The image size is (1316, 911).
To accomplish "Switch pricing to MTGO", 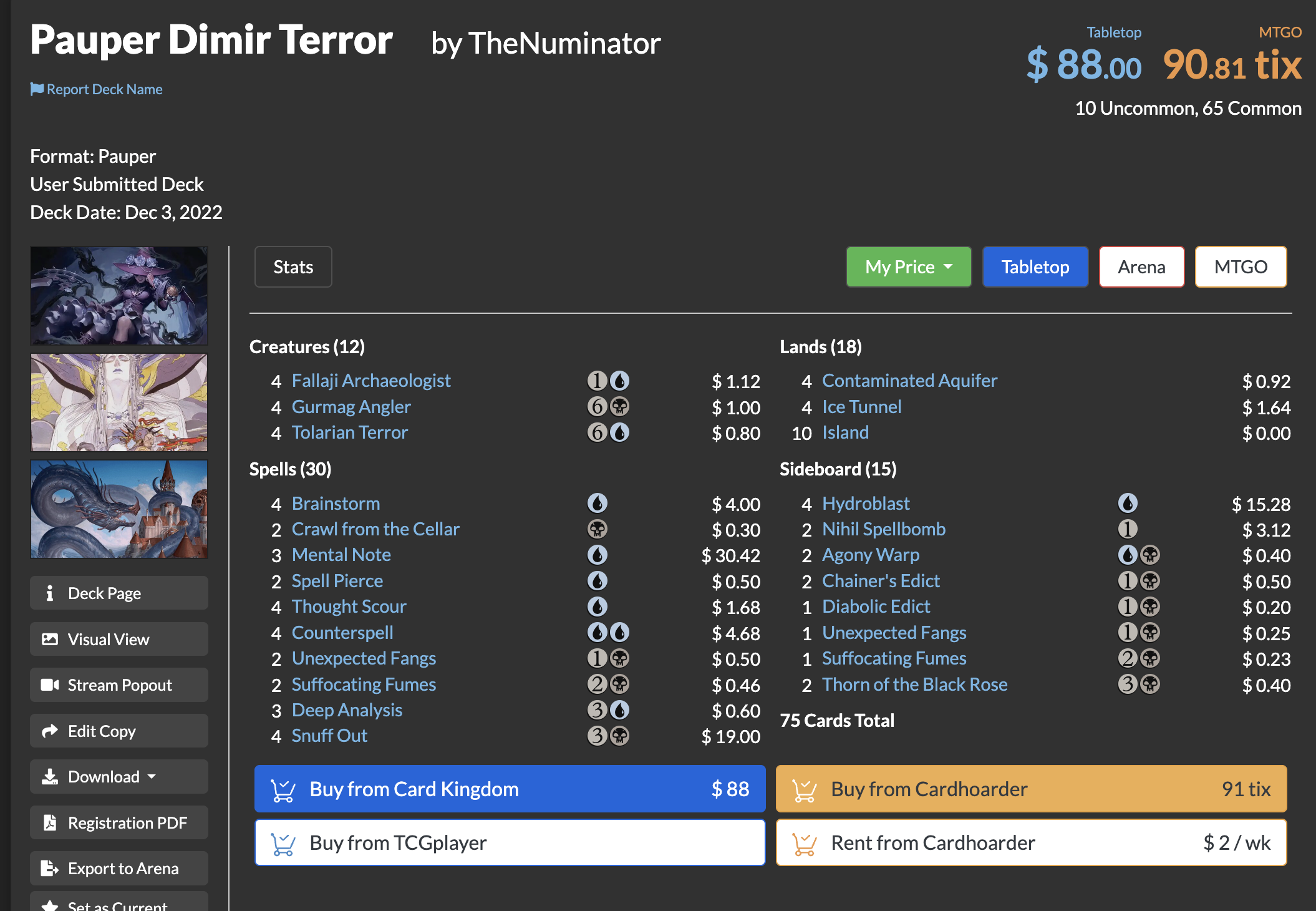I will pos(1241,267).
